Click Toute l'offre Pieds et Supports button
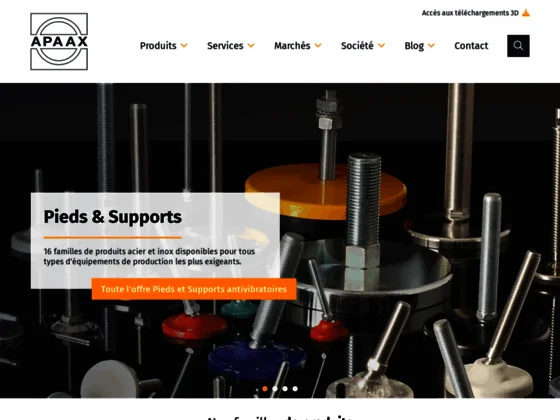The image size is (560, 420). coord(194,289)
